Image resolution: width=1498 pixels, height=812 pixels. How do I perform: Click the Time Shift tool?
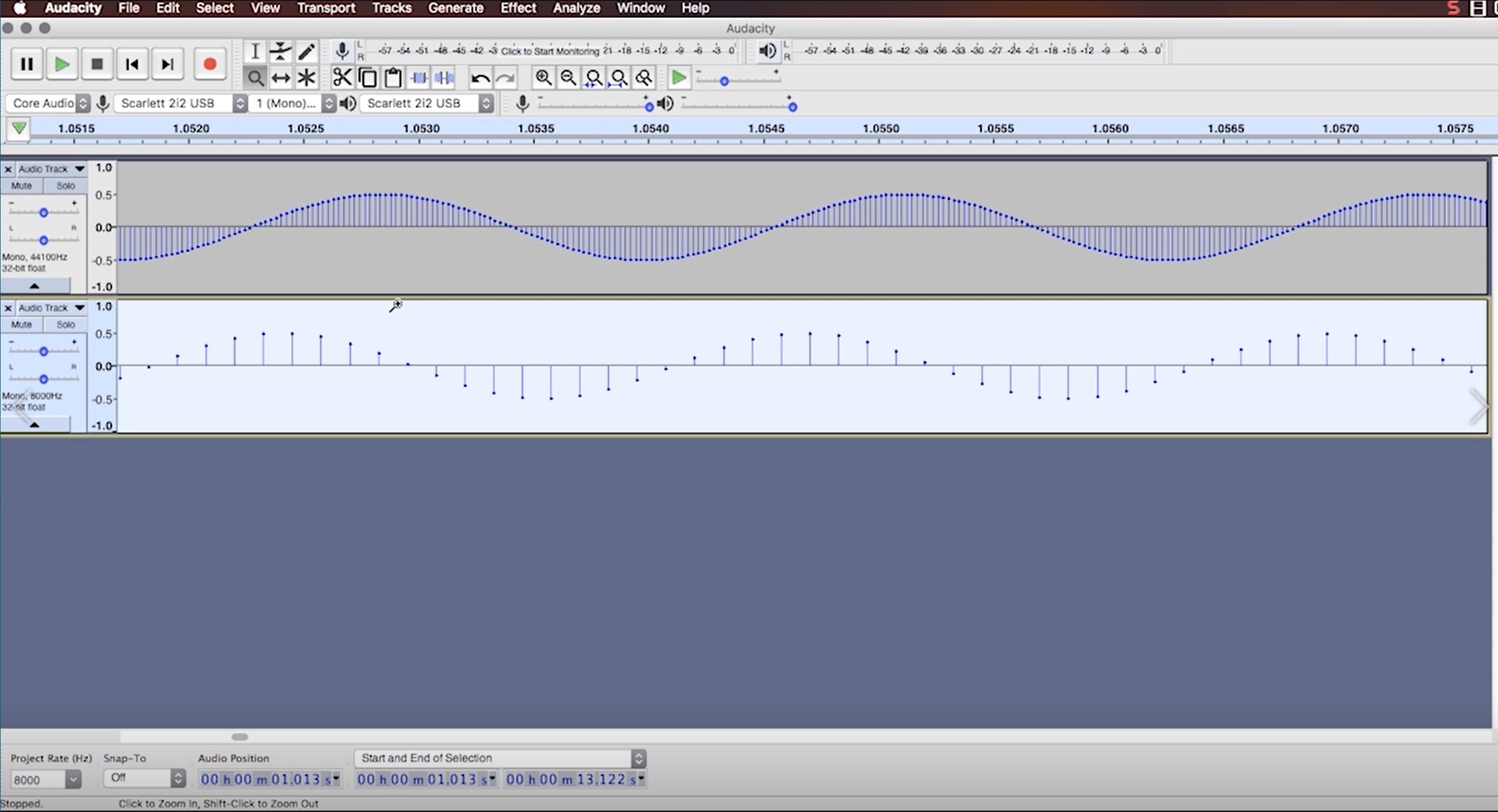coord(281,78)
